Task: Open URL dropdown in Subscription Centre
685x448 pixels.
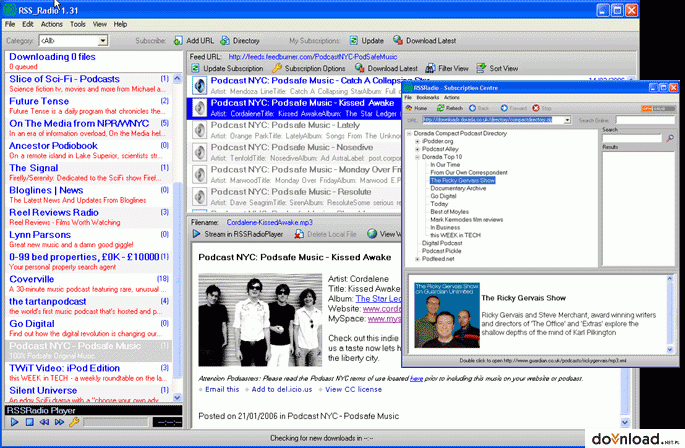Action: point(567,120)
